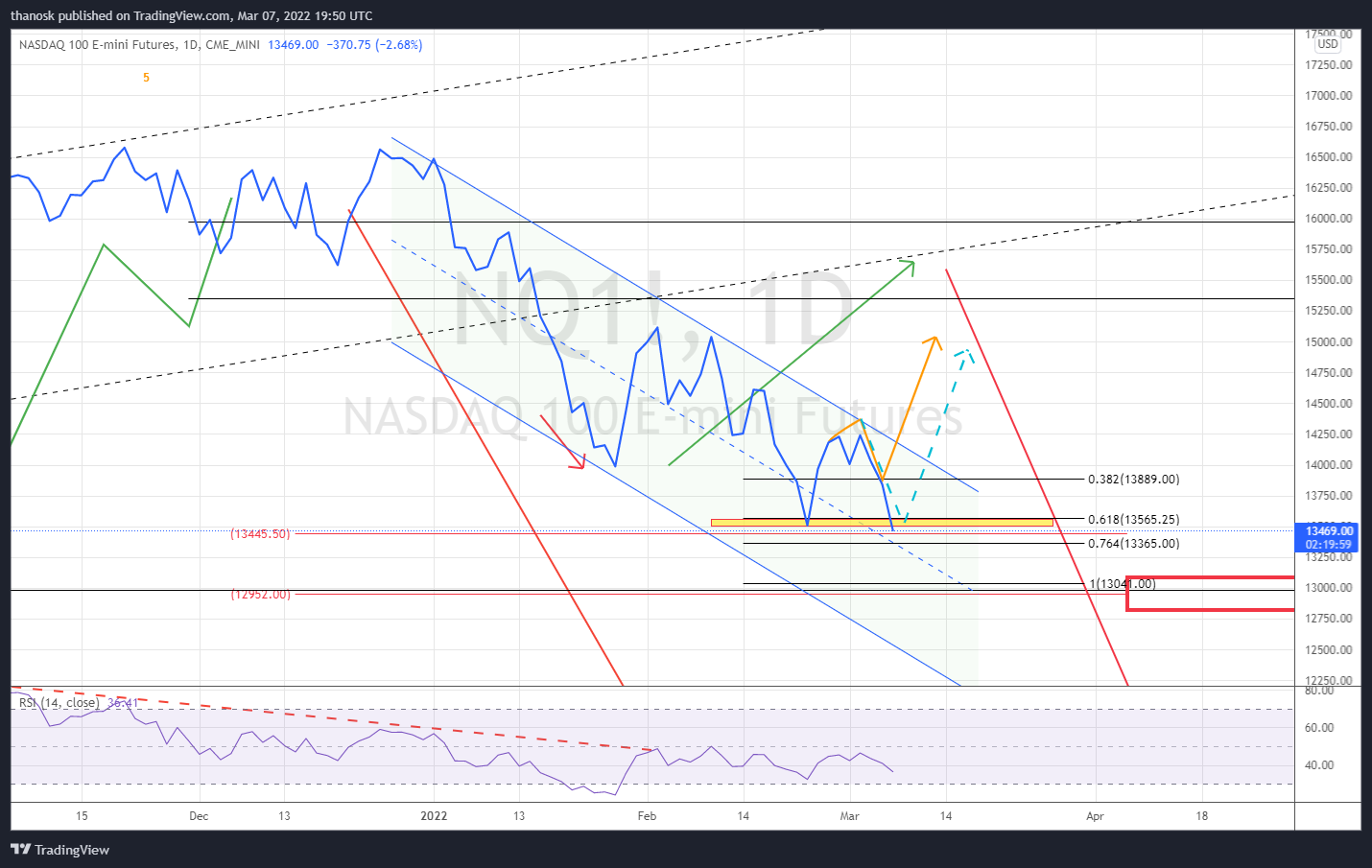The image size is (1372, 868).
Task: Click the 40.00 RSI axis label
Action: 1319,765
